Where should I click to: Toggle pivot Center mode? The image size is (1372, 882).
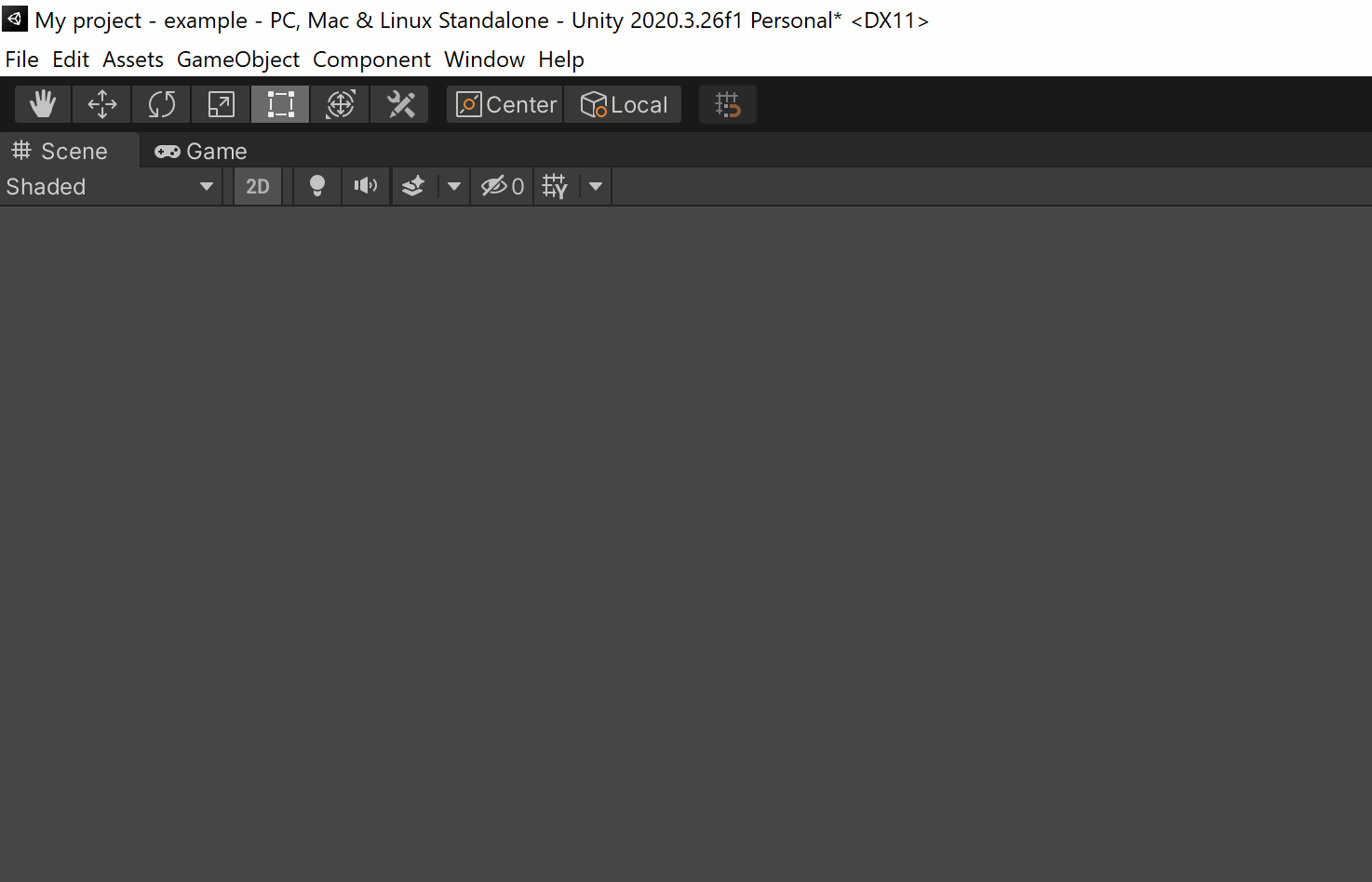pos(505,104)
